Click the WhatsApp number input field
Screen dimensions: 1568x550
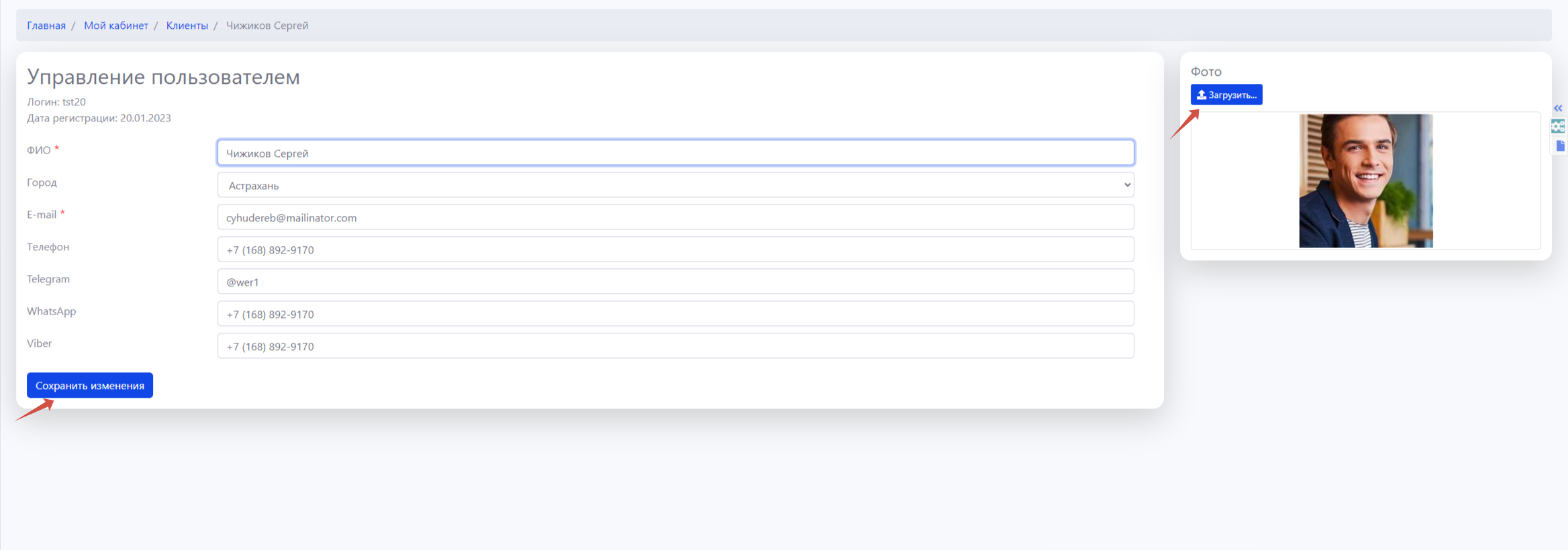(675, 314)
